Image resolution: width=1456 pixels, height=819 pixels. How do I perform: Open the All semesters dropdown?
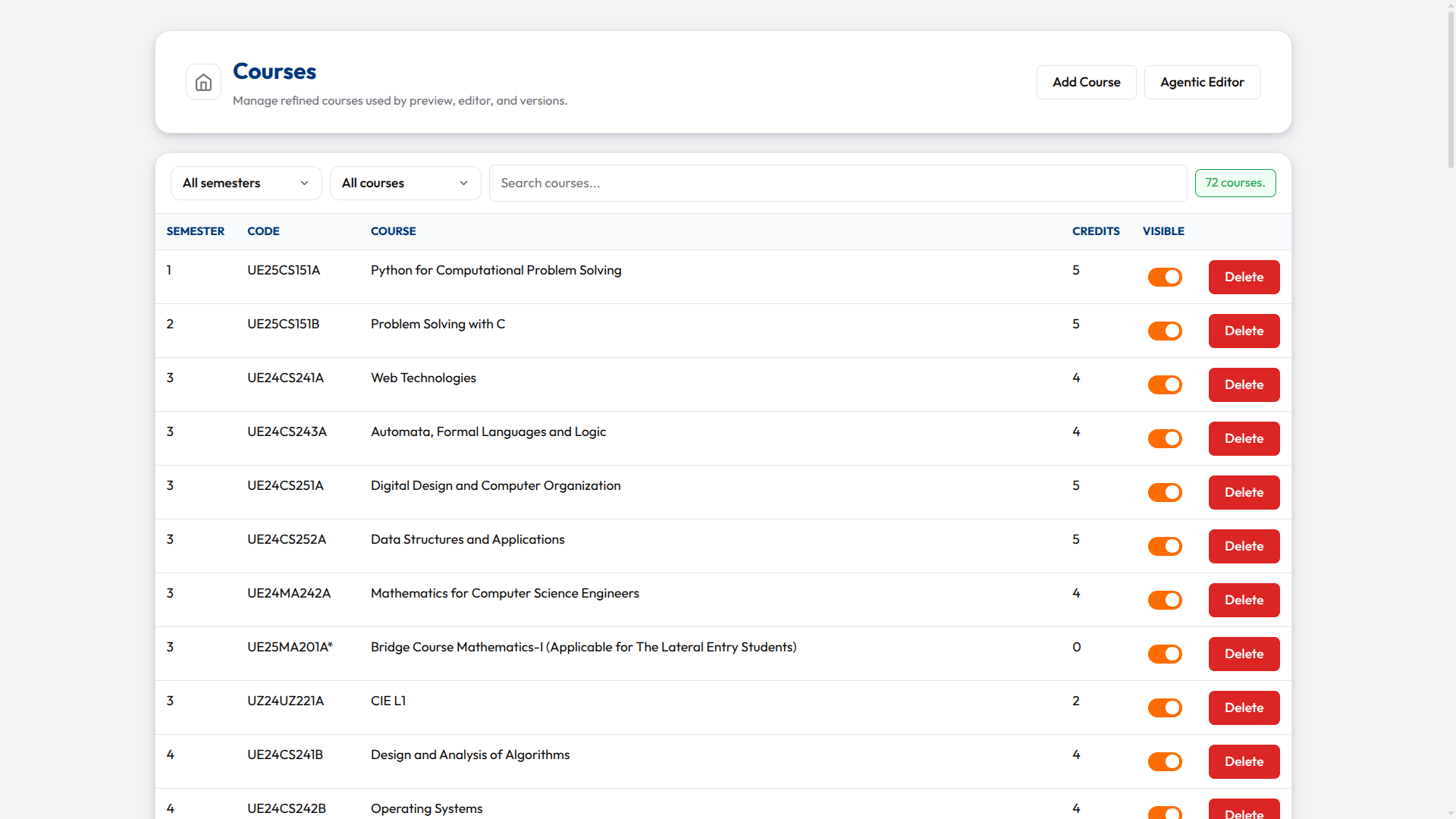point(246,183)
